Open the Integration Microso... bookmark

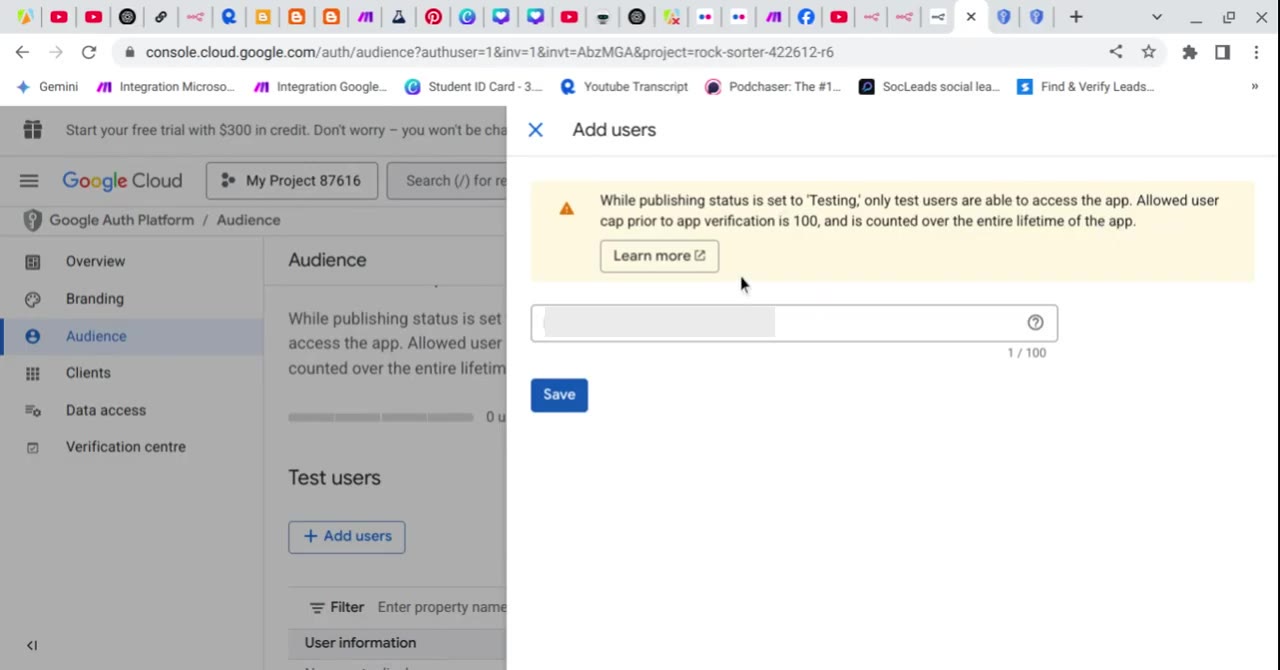(165, 87)
